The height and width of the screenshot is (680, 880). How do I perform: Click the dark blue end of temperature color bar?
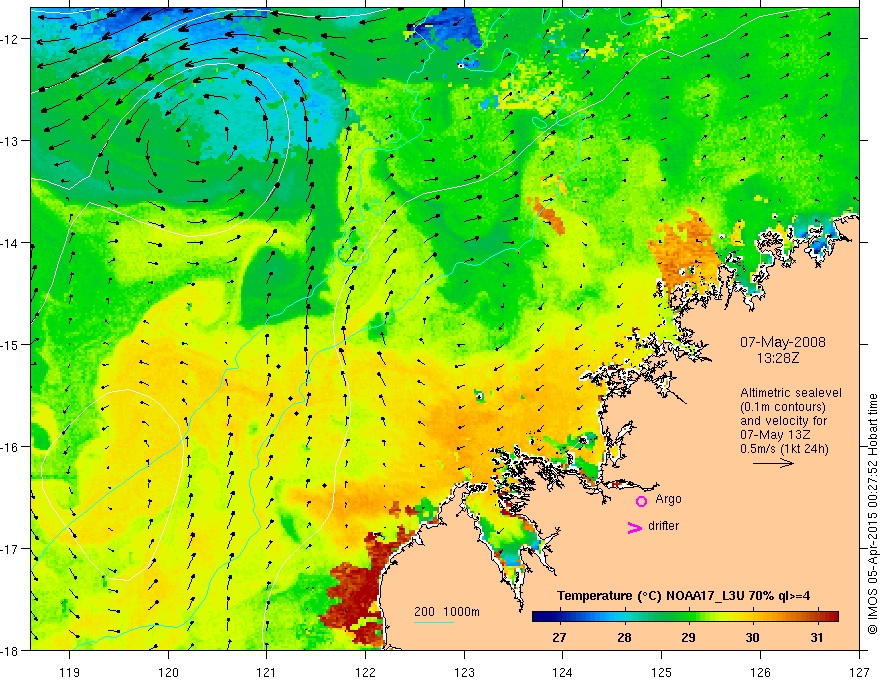click(539, 616)
